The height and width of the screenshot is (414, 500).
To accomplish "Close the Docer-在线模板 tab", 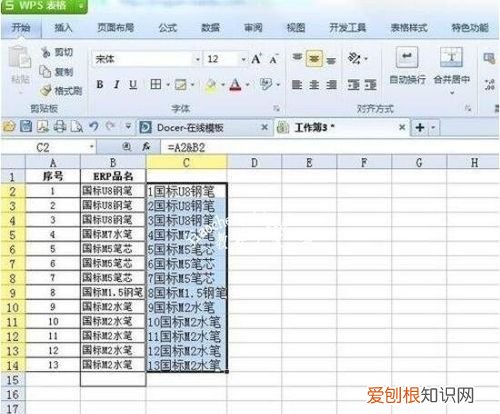I will (264, 127).
